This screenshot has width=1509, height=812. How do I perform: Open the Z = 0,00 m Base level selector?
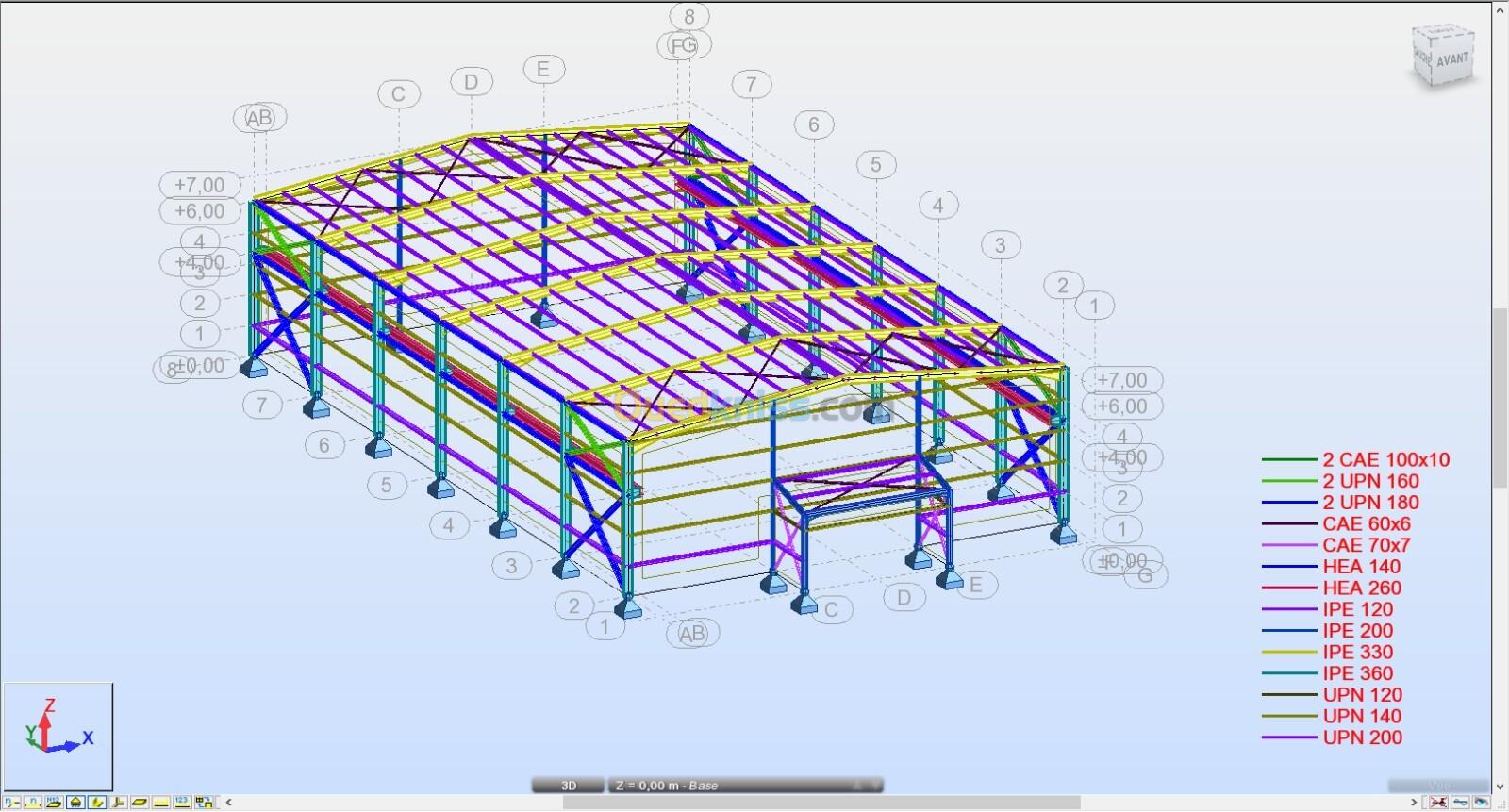click(747, 785)
